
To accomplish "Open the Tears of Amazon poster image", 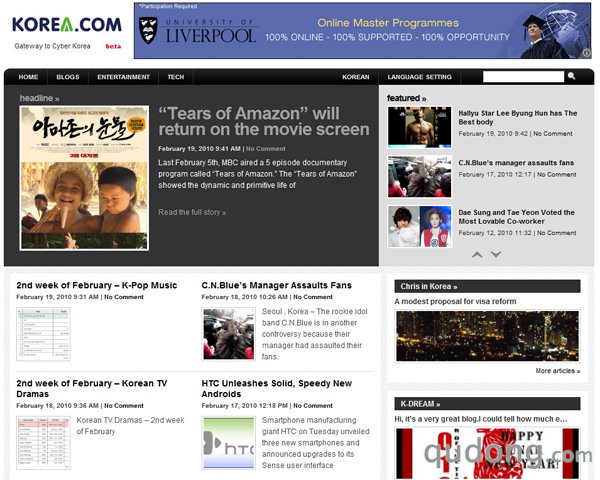I will (84, 178).
